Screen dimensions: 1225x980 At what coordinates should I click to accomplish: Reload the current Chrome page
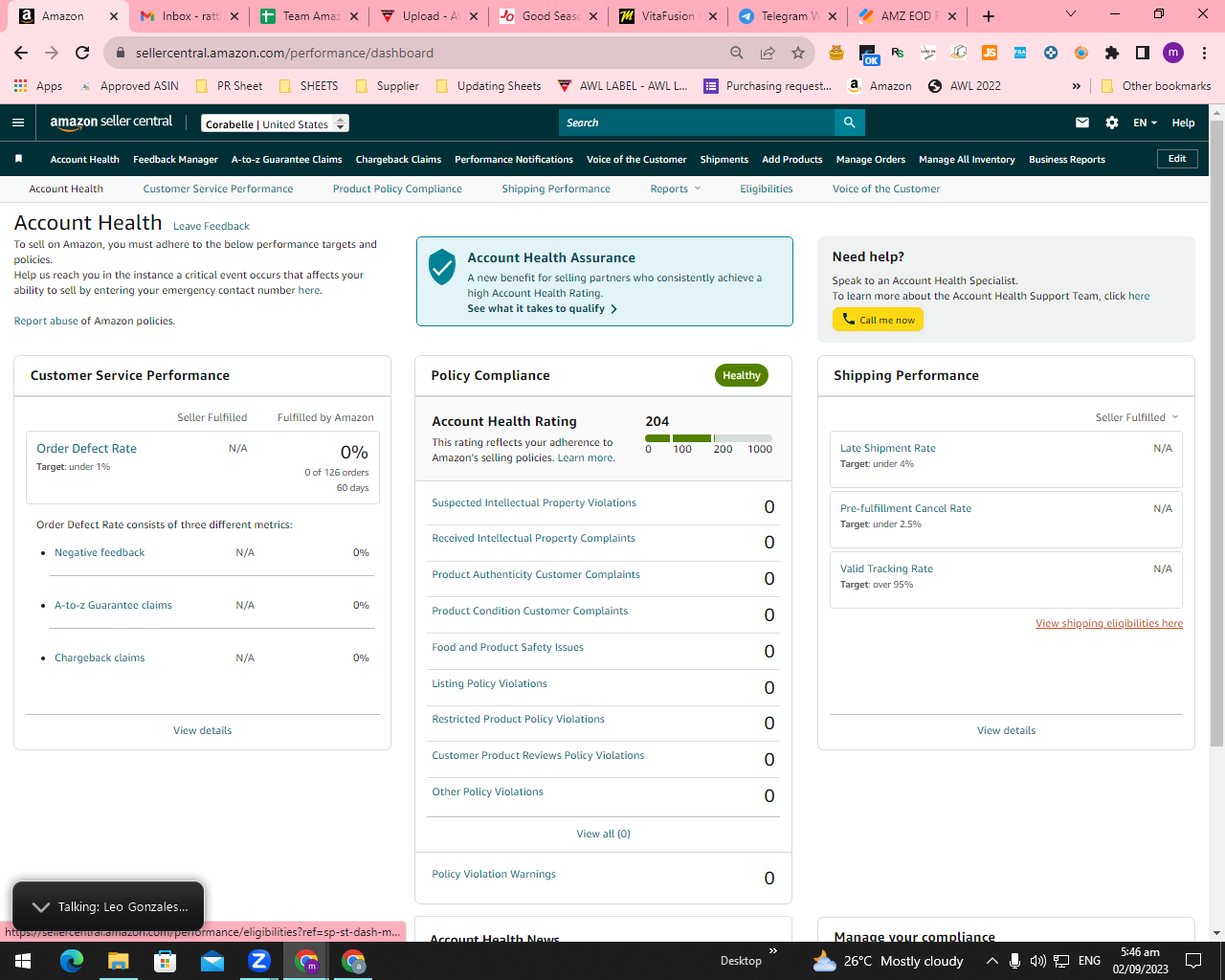pyautogui.click(x=82, y=53)
